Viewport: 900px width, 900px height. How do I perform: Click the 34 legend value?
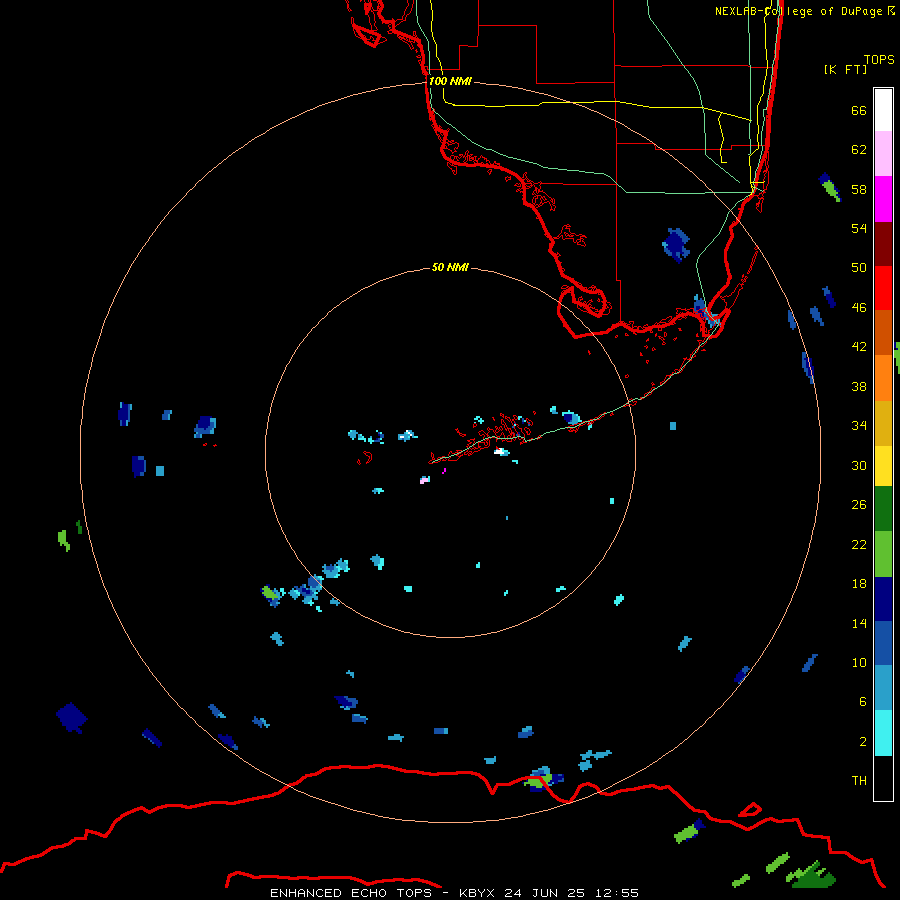[859, 426]
